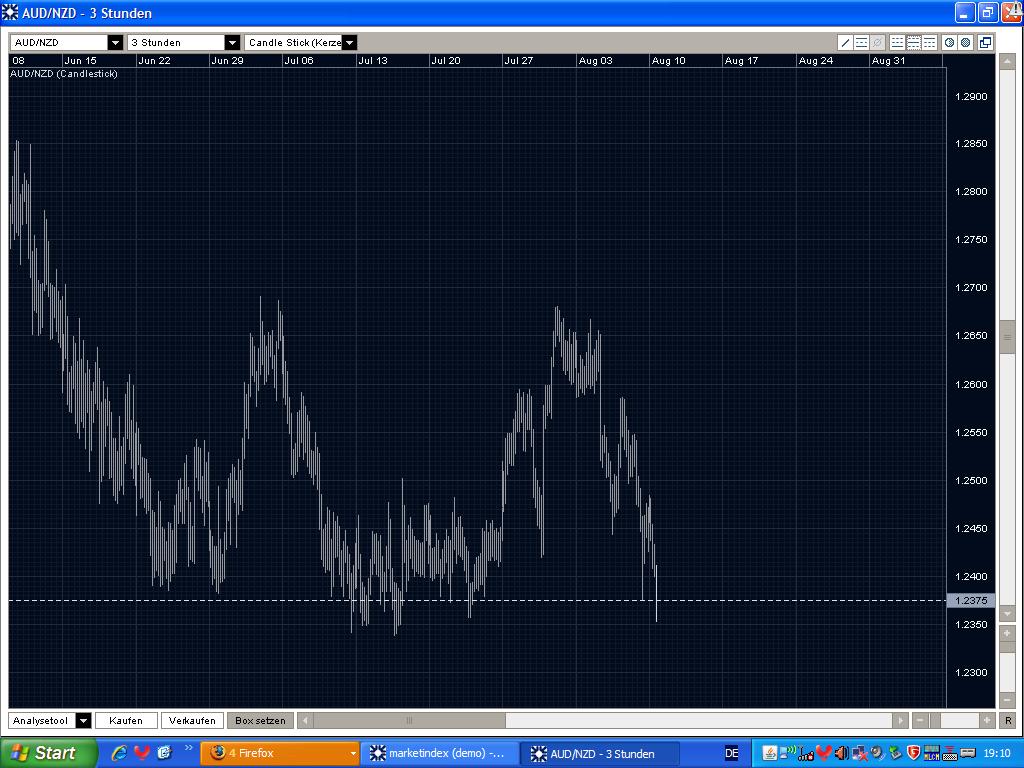
Task: Click the 1.2300 price axis label
Action: pos(971,672)
